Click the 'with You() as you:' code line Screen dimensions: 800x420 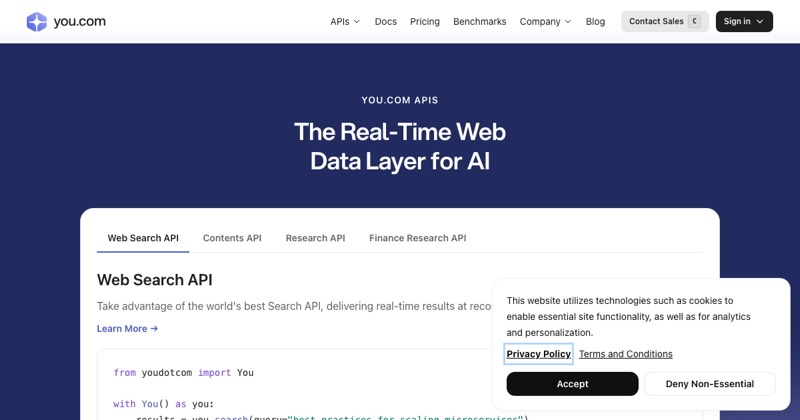164,404
